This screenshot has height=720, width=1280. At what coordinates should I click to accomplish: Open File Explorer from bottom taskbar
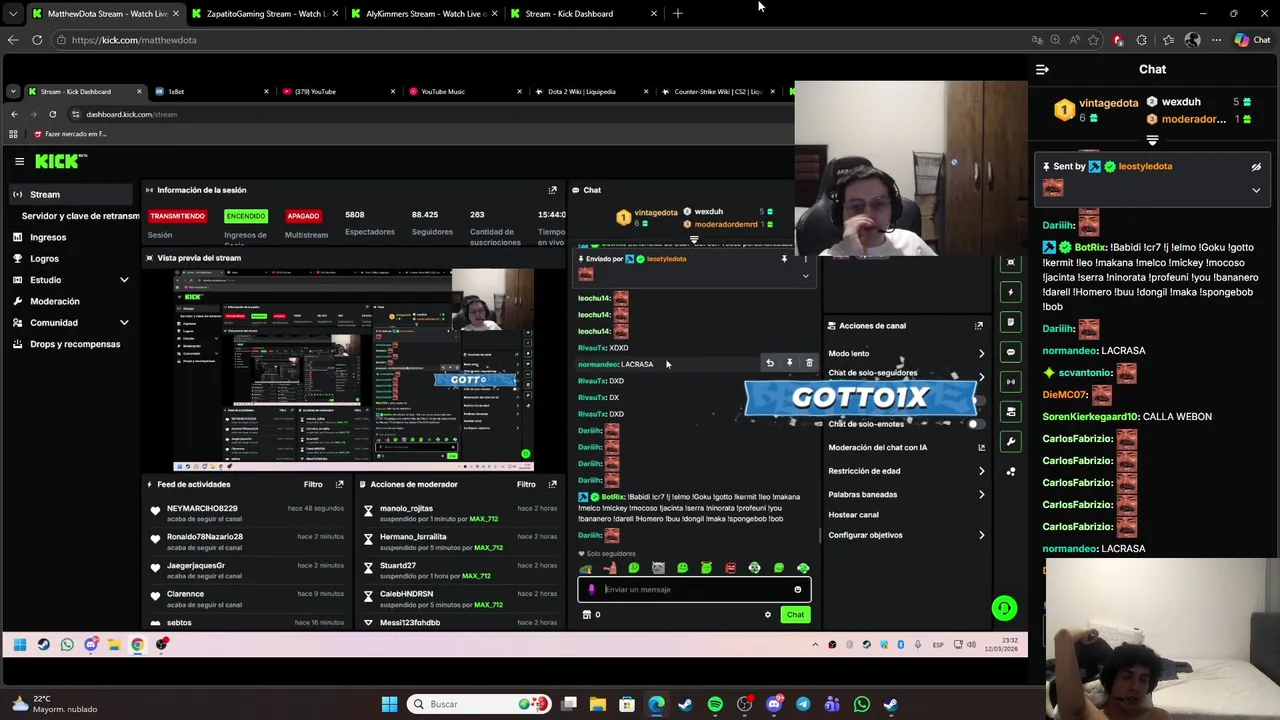tap(598, 704)
